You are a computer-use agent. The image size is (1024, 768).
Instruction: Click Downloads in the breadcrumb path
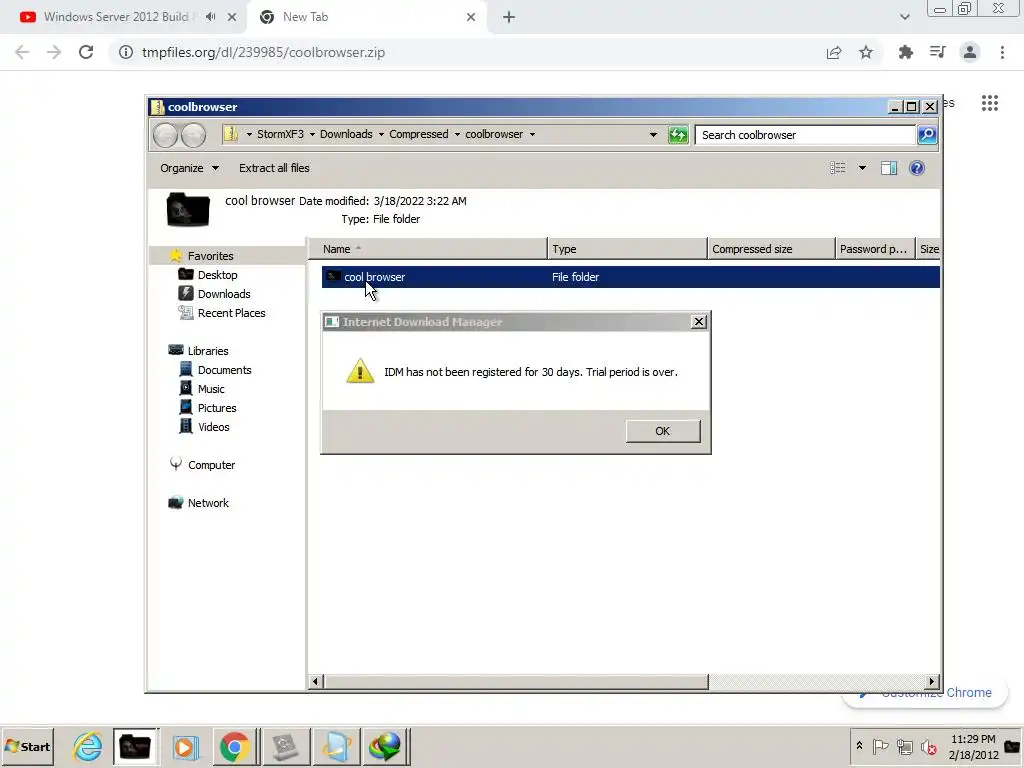(x=346, y=134)
